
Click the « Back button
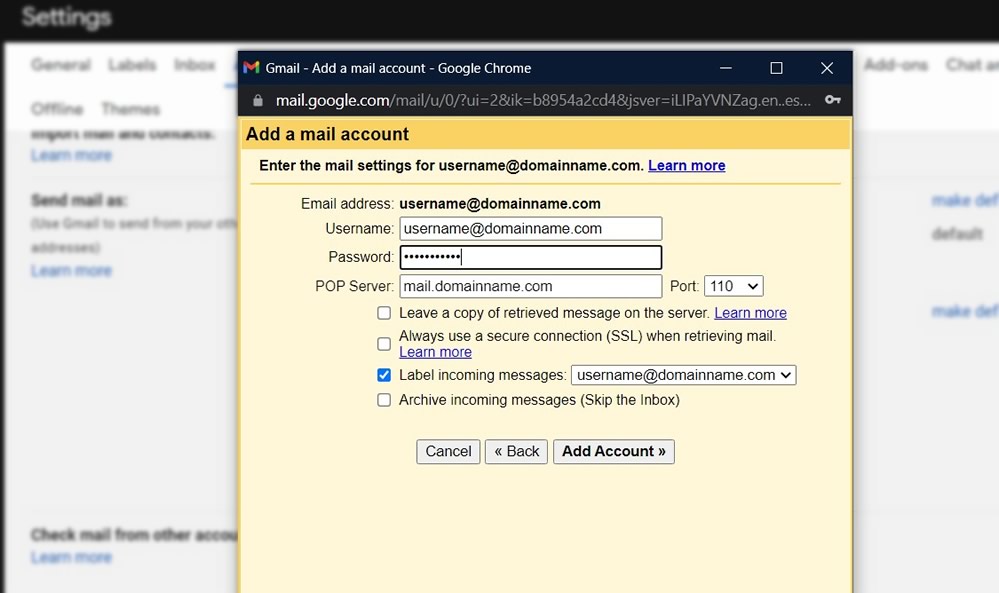tap(516, 452)
